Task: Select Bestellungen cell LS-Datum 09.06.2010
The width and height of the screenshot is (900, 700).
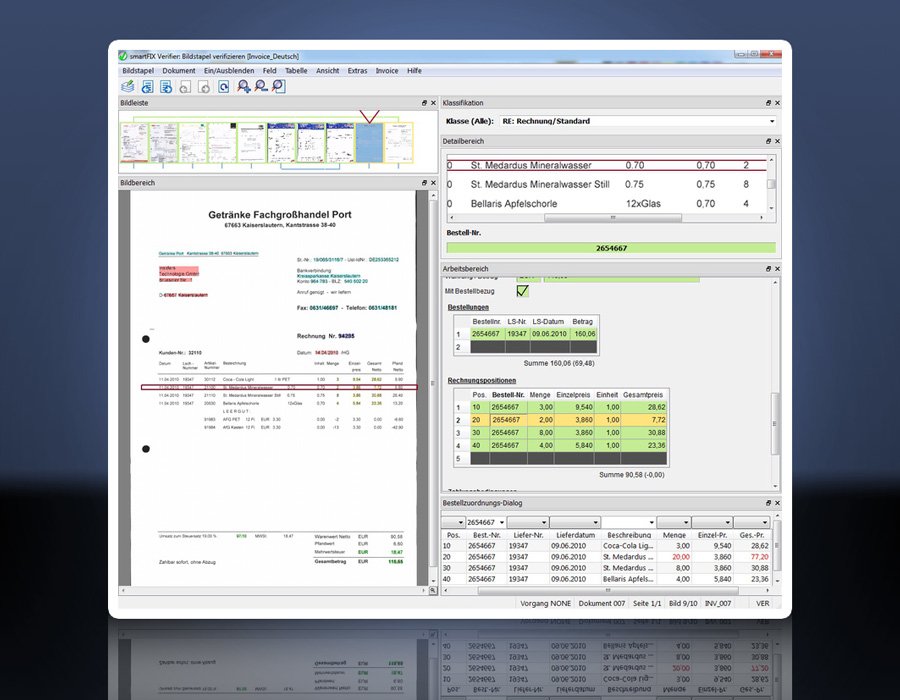Action: 549,333
